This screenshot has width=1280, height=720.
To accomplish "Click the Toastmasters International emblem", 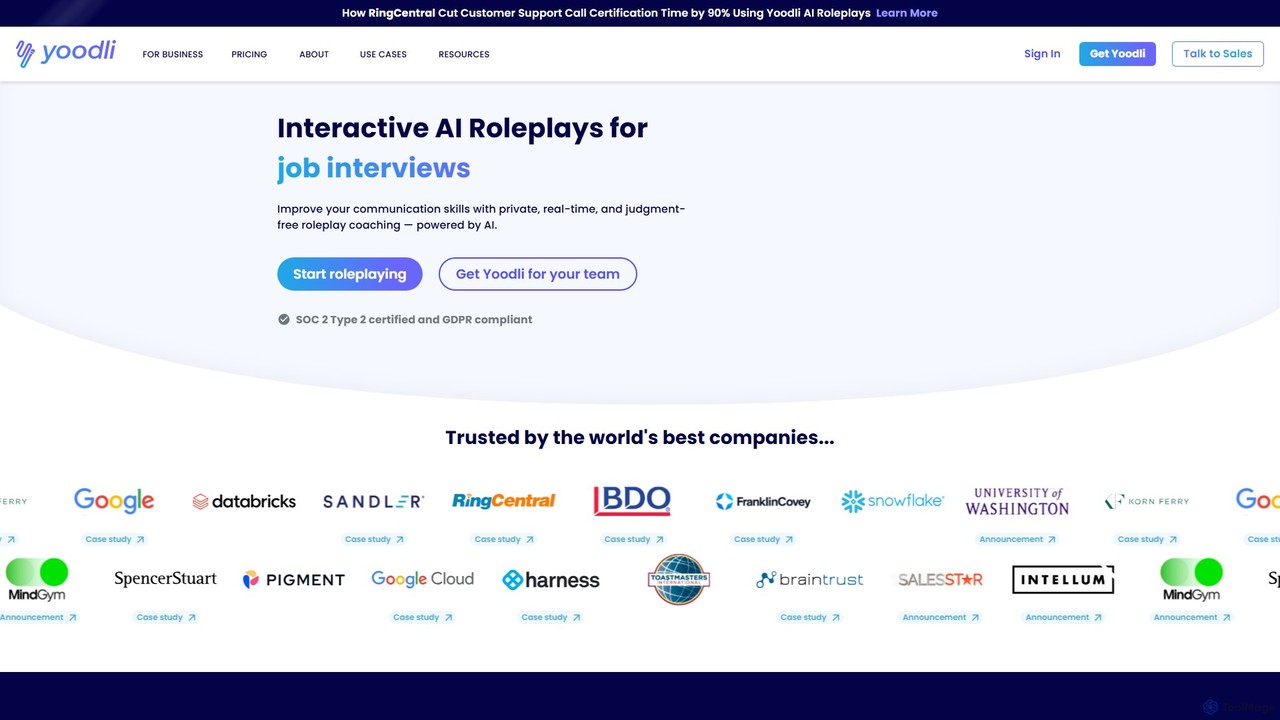I will click(679, 579).
